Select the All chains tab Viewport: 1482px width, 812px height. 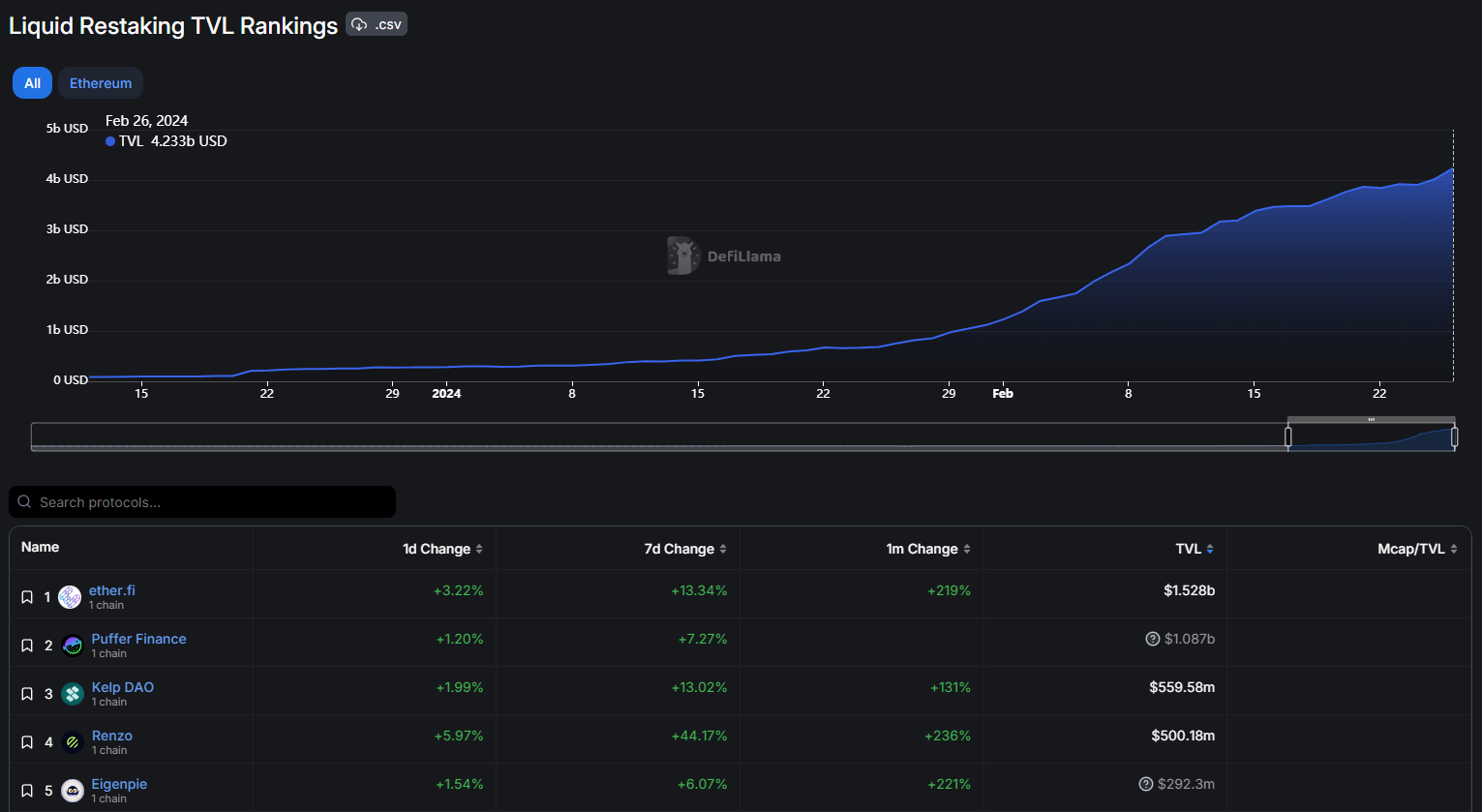coord(32,82)
